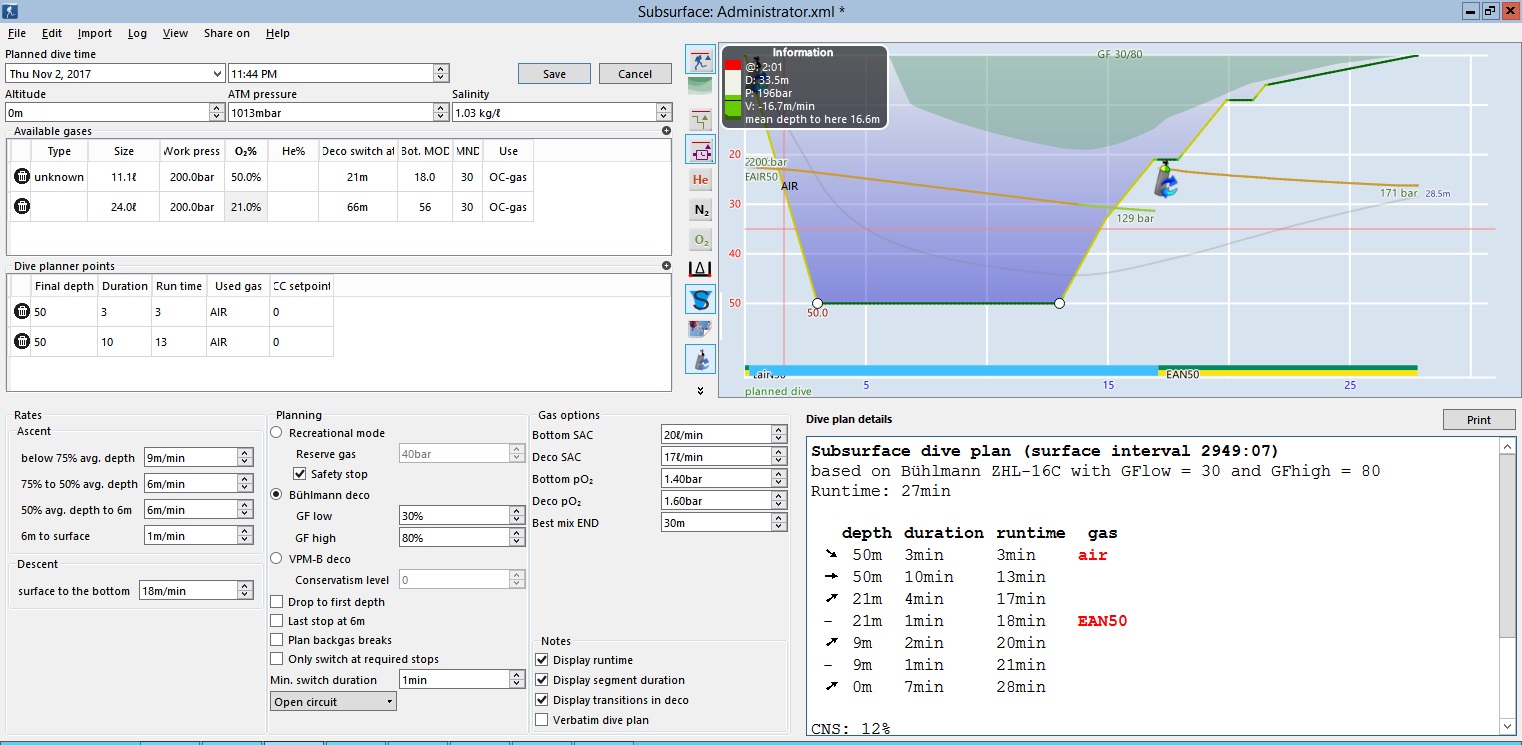Open the Import menu

[95, 33]
